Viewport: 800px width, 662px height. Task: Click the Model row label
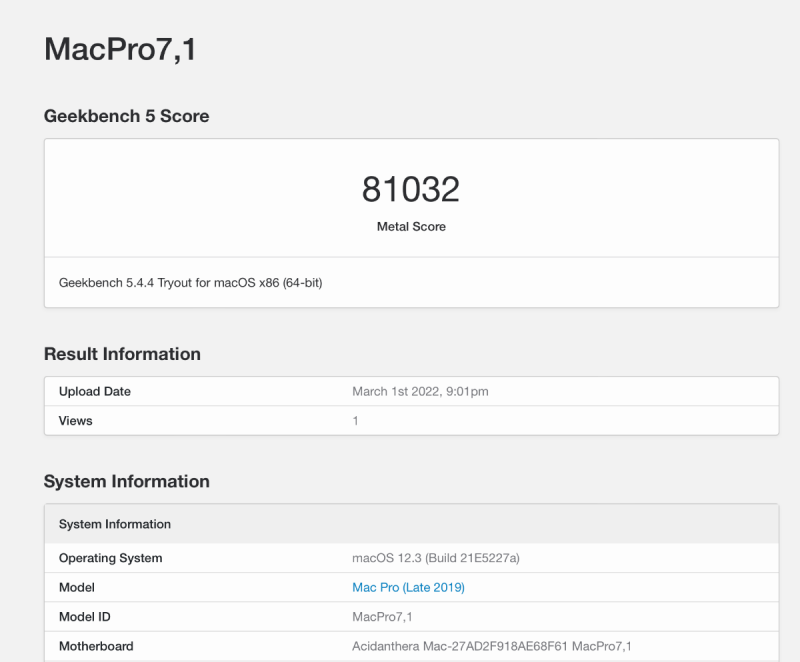[x=77, y=588]
